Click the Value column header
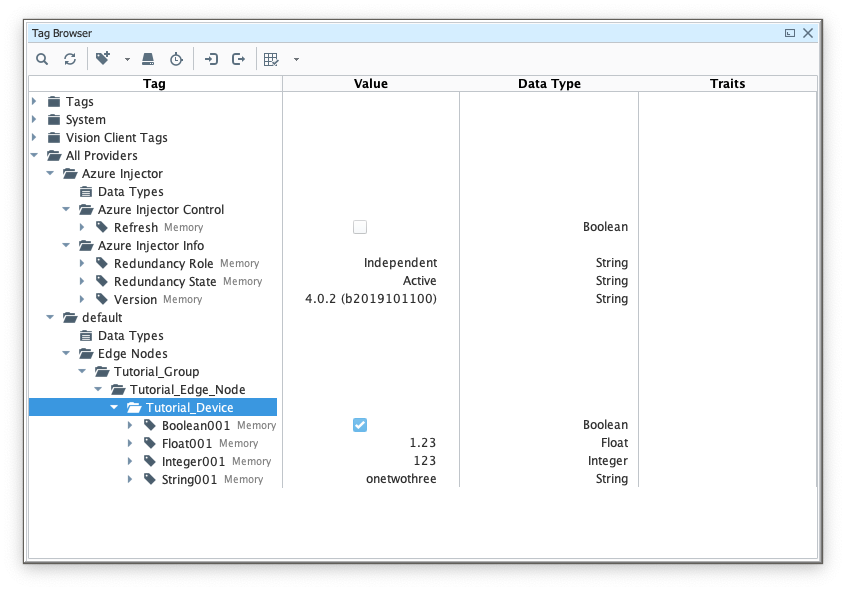 (370, 84)
